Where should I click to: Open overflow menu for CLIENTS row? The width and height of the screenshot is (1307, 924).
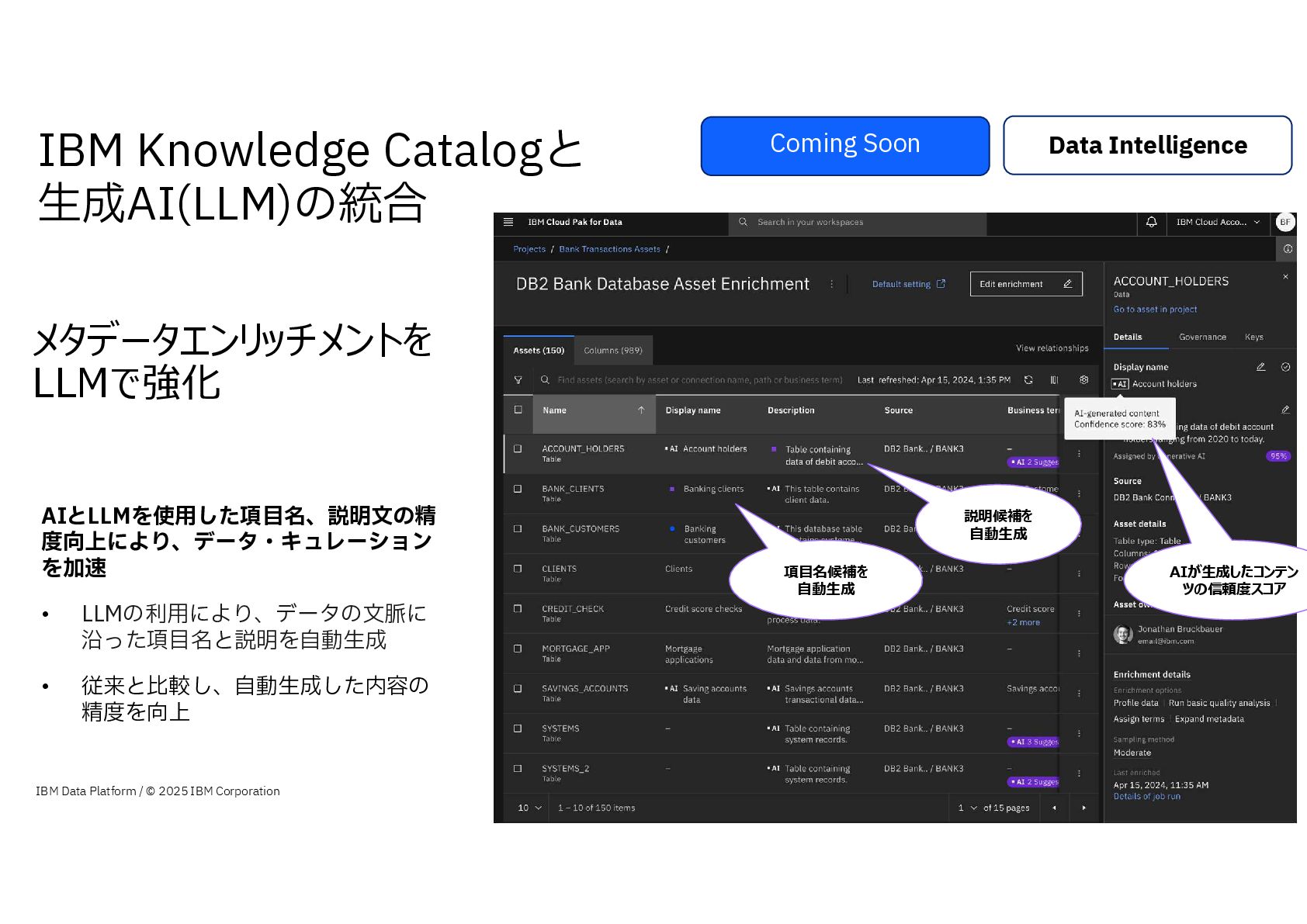pyautogui.click(x=1079, y=574)
